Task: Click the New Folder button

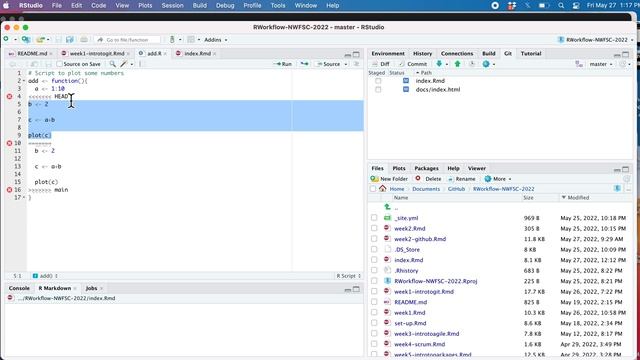Action: (x=389, y=179)
